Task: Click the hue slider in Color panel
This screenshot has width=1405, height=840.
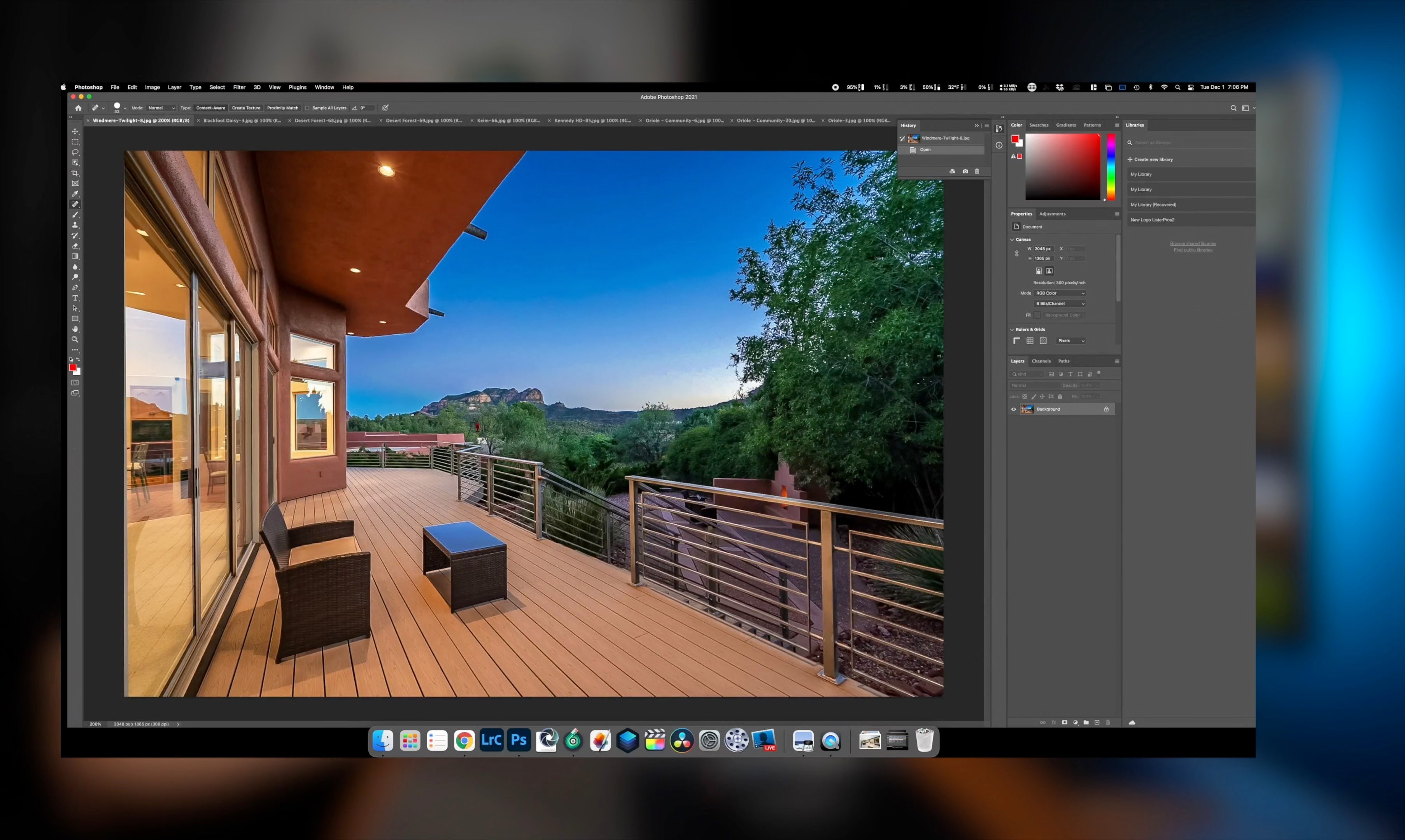Action: (x=1111, y=167)
